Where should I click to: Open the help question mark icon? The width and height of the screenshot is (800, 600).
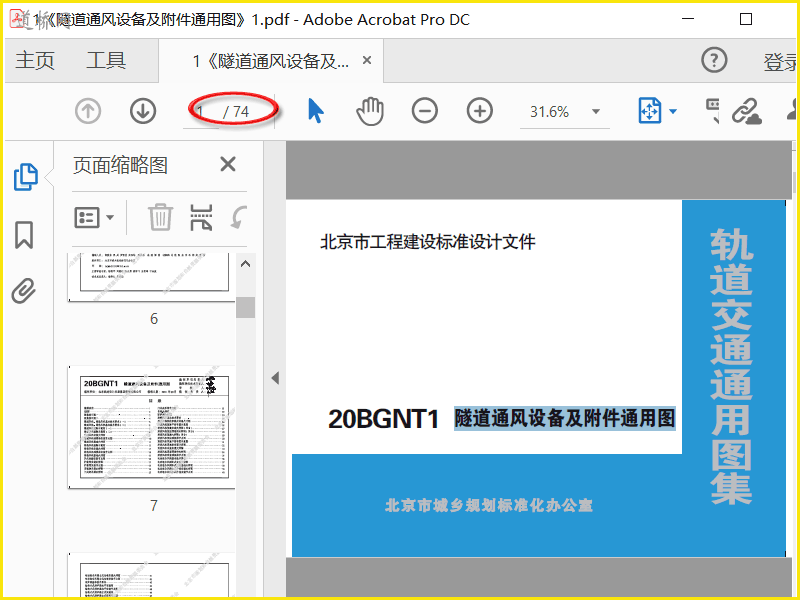[x=714, y=60]
